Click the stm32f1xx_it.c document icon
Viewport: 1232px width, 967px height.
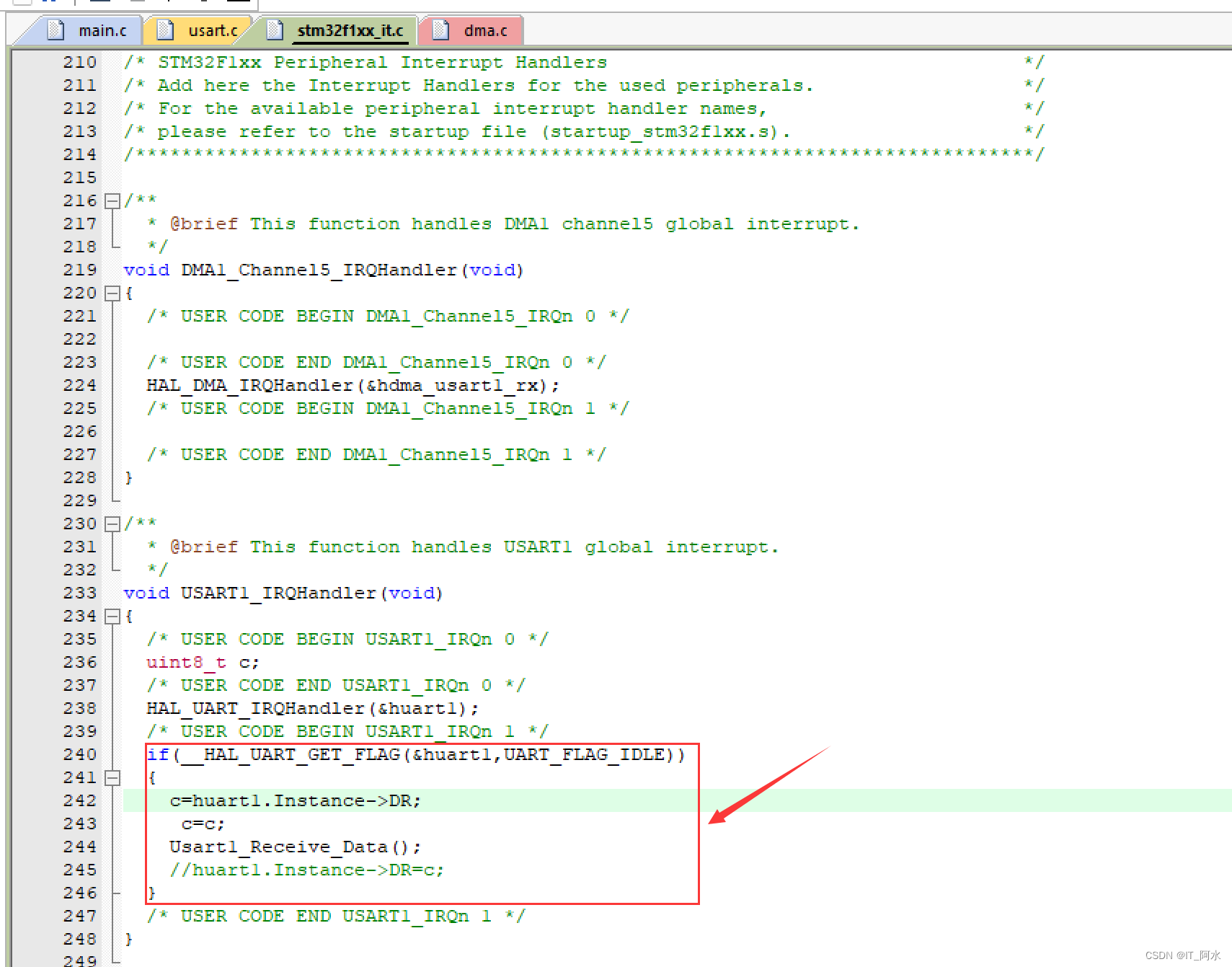point(274,30)
